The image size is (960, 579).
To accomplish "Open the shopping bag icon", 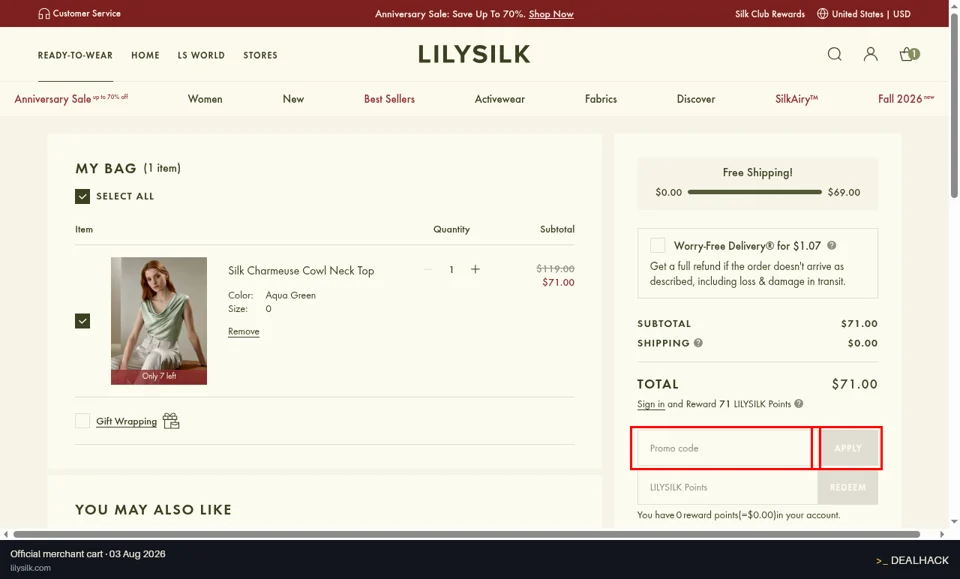I will coord(909,54).
